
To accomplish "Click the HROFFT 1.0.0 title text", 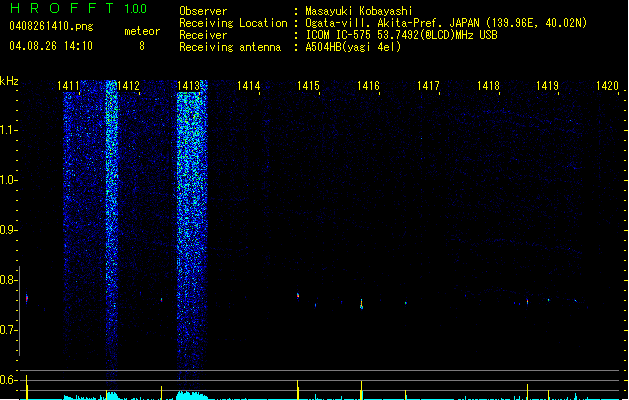I will (x=78, y=8).
